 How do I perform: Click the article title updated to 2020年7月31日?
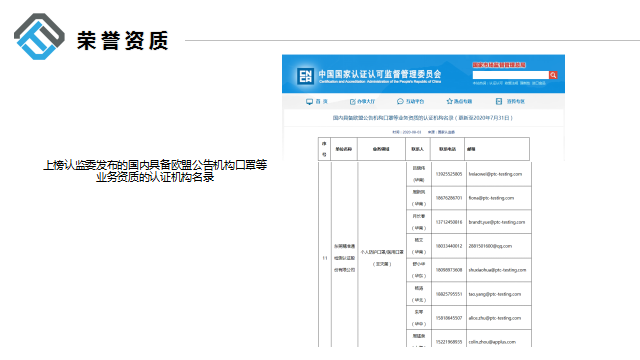(x=422, y=118)
